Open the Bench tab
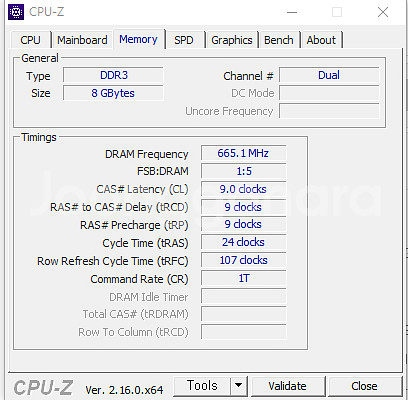Image resolution: width=408 pixels, height=400 pixels. point(279,40)
